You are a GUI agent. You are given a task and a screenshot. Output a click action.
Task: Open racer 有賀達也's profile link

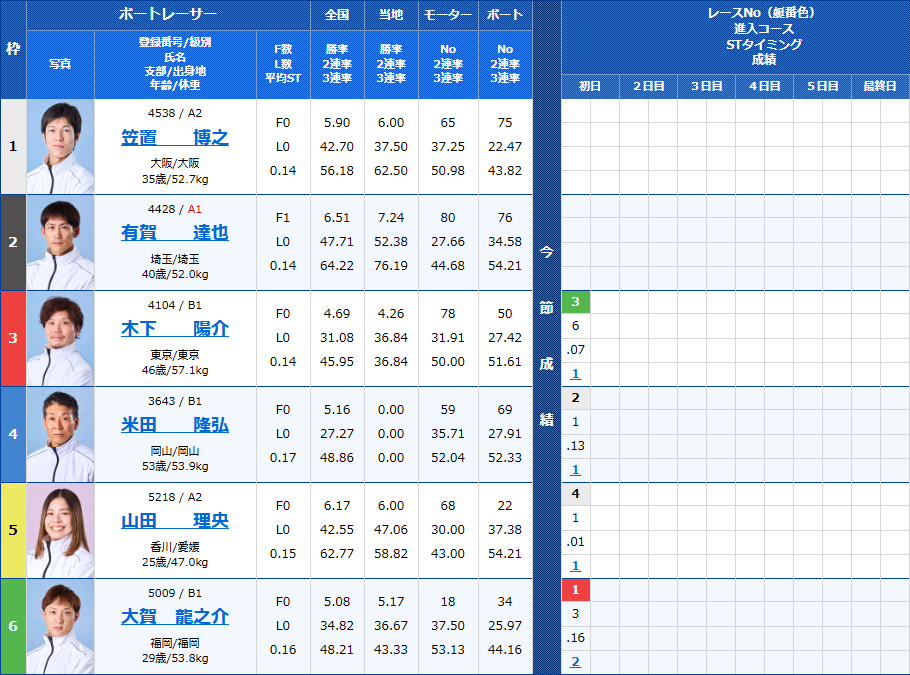[x=175, y=234]
